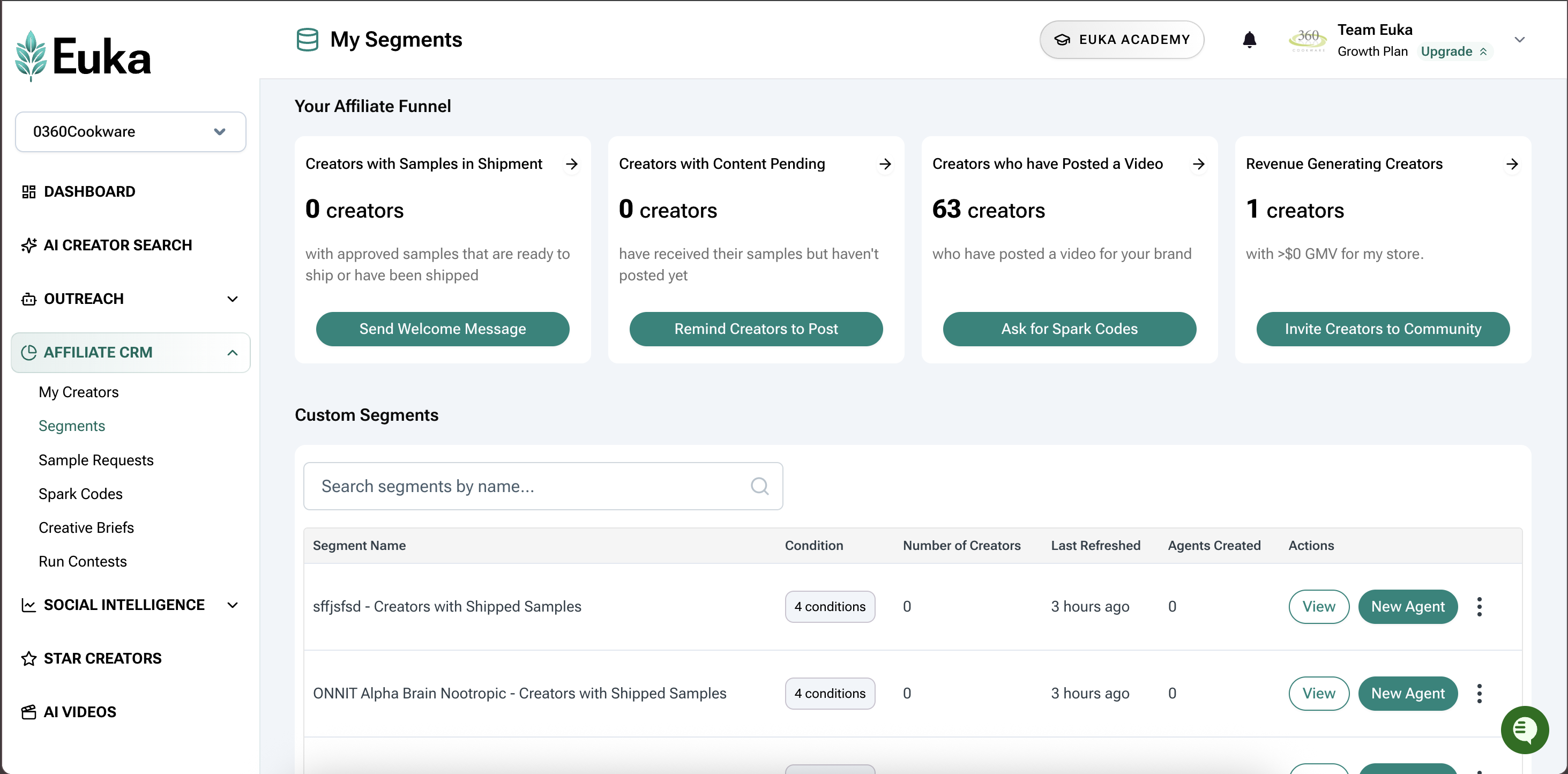Collapse the Affiliate CRM section
Screen dimensions: 1568x774
232,353
